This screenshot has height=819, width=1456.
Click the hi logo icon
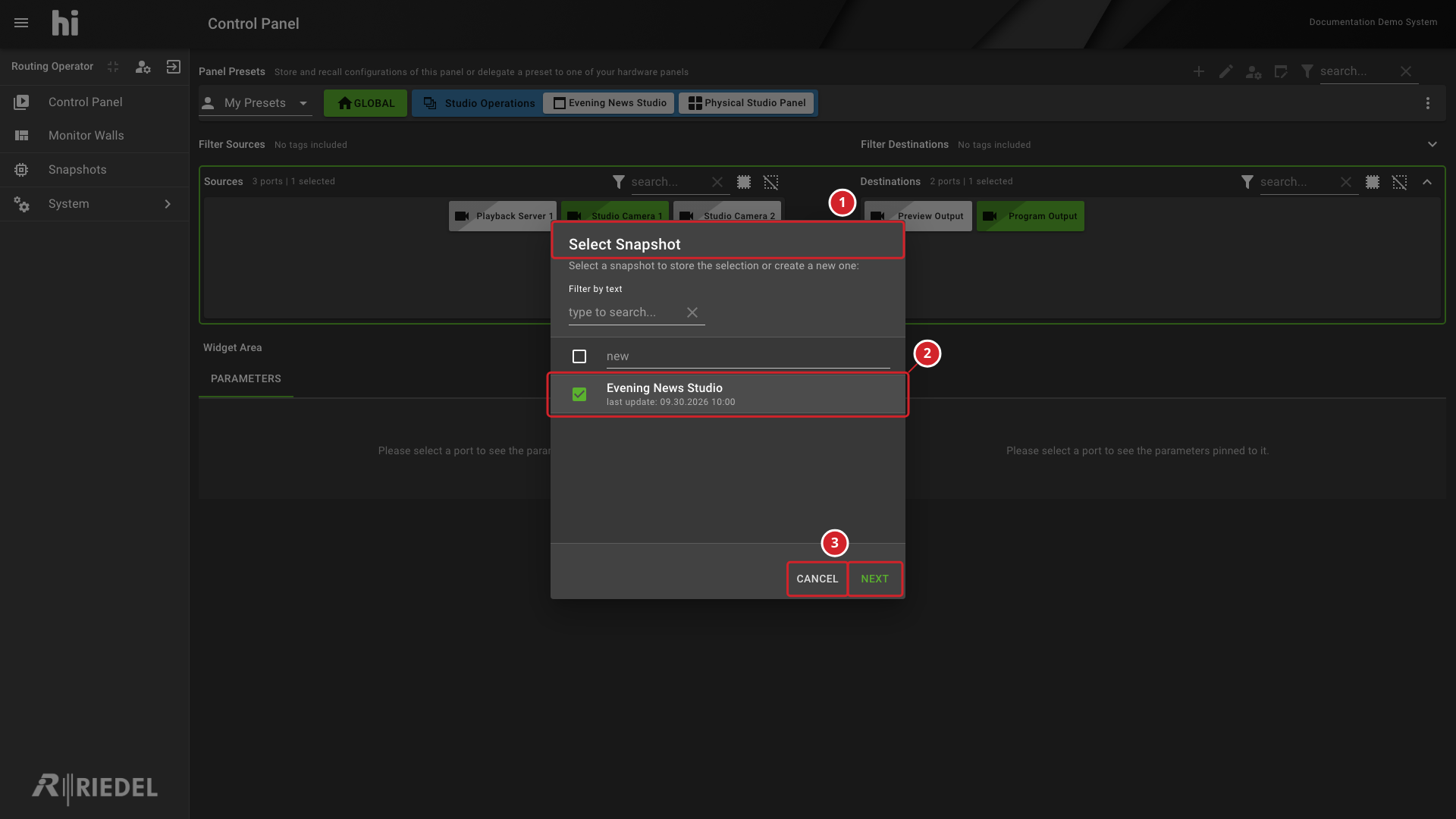65,23
